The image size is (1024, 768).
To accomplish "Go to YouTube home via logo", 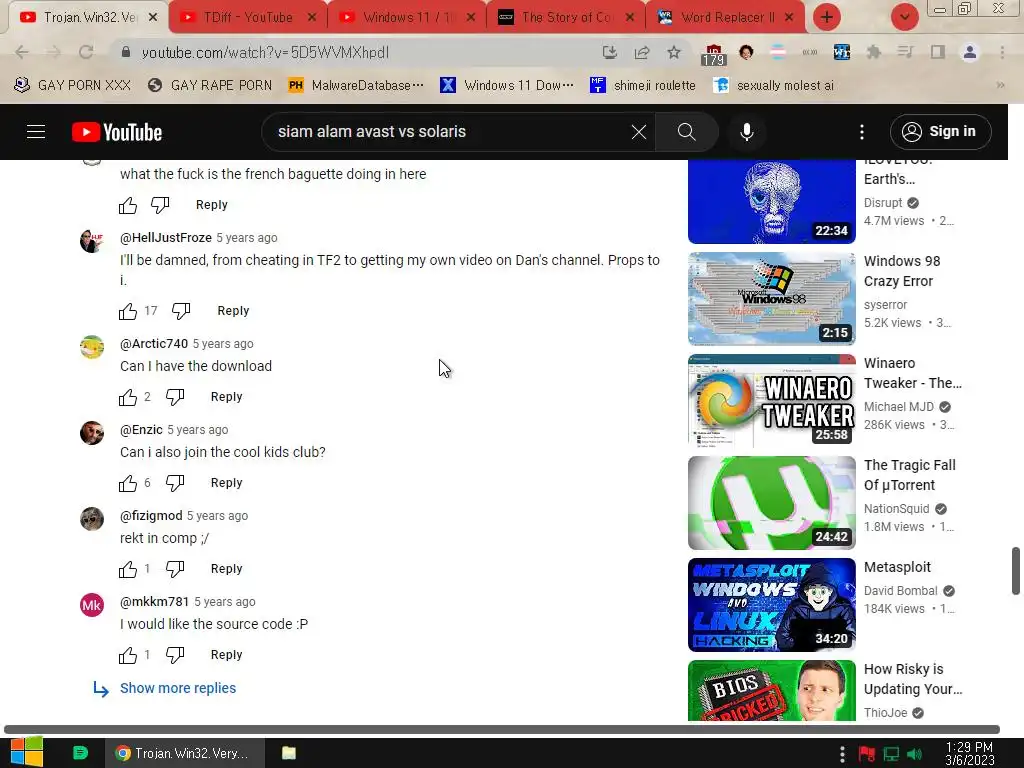I will point(117,132).
